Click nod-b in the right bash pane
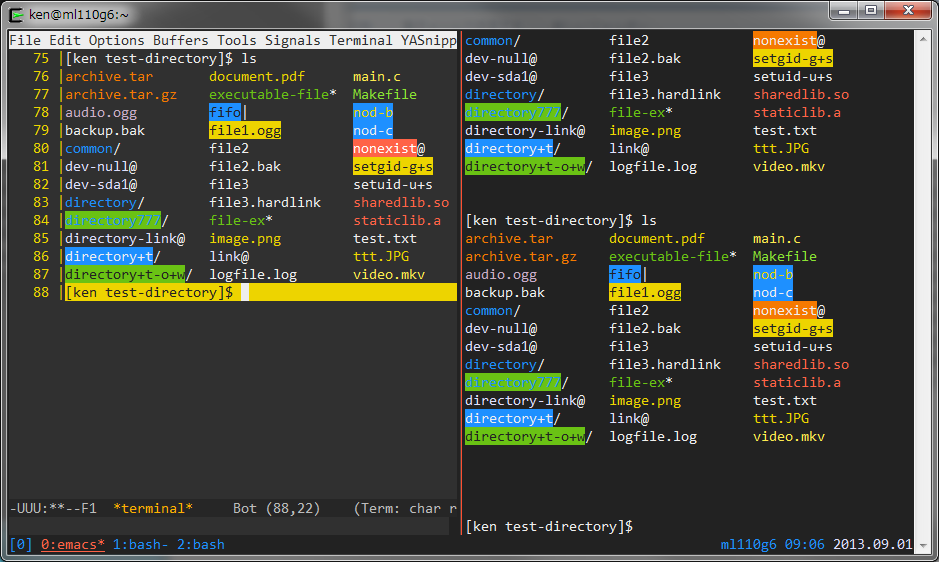939x562 pixels. coord(773,274)
